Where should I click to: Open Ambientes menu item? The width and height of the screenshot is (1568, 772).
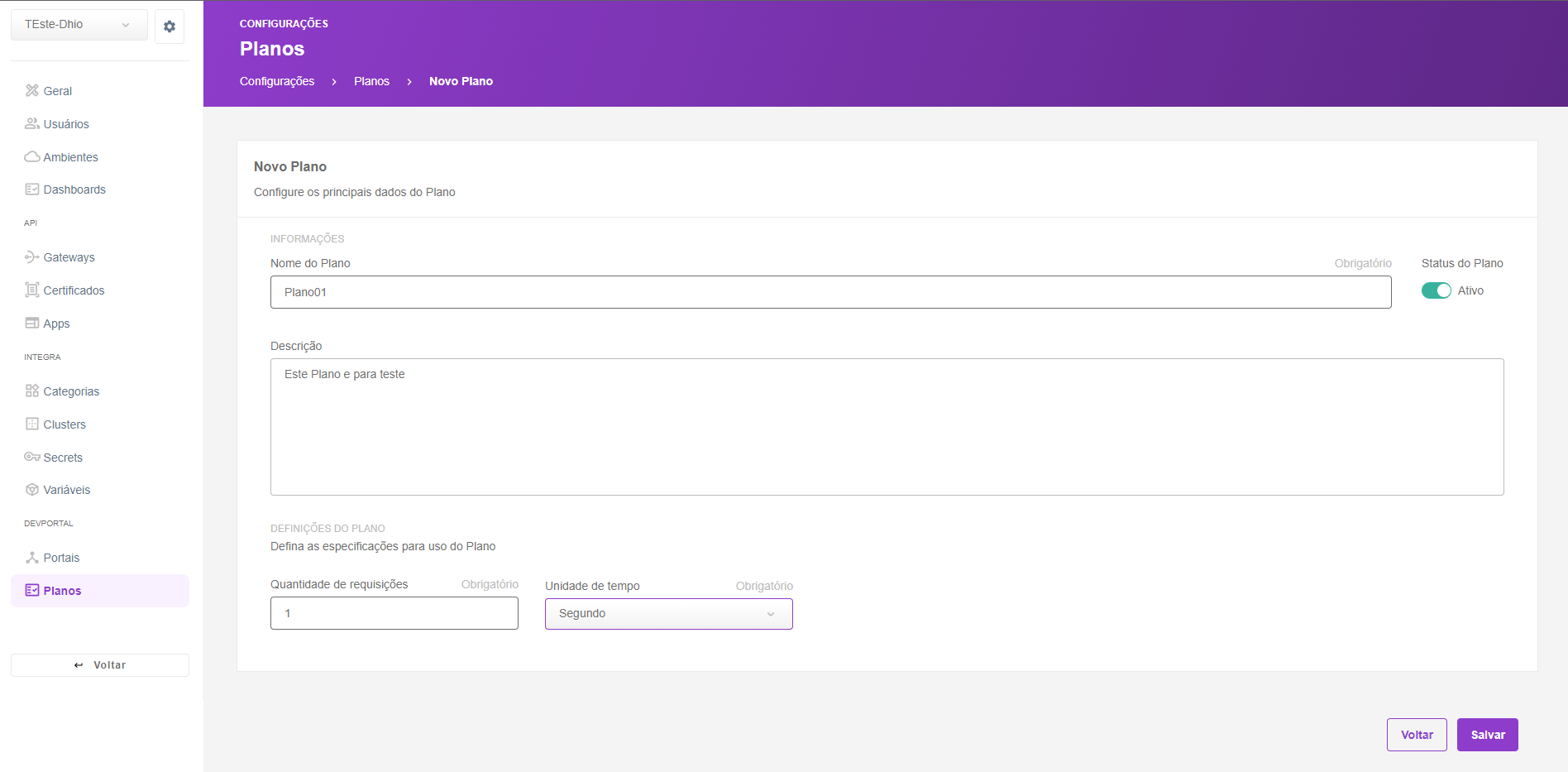(x=100, y=157)
